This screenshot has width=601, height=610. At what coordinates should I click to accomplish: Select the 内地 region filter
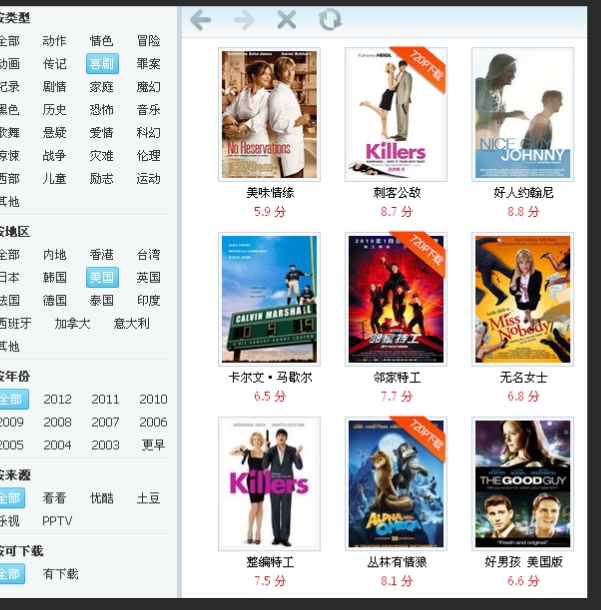[x=54, y=255]
